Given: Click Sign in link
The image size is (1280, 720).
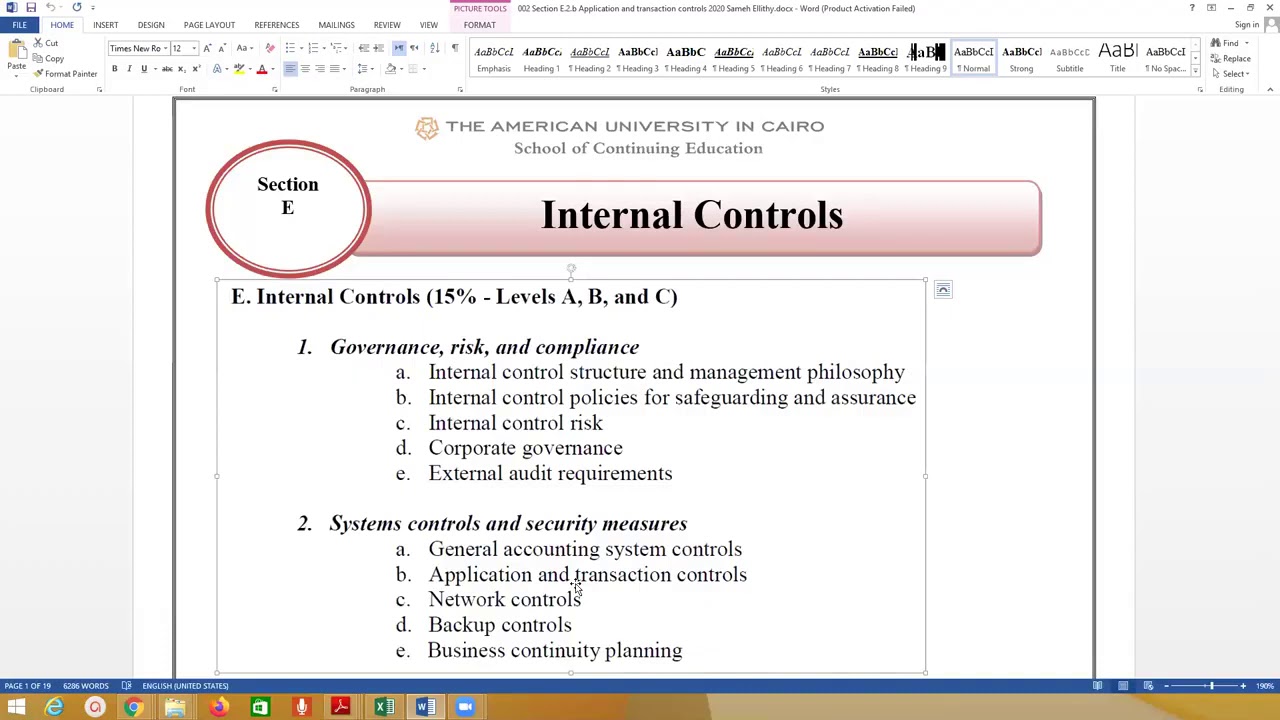Looking at the screenshot, I should (x=1246, y=25).
